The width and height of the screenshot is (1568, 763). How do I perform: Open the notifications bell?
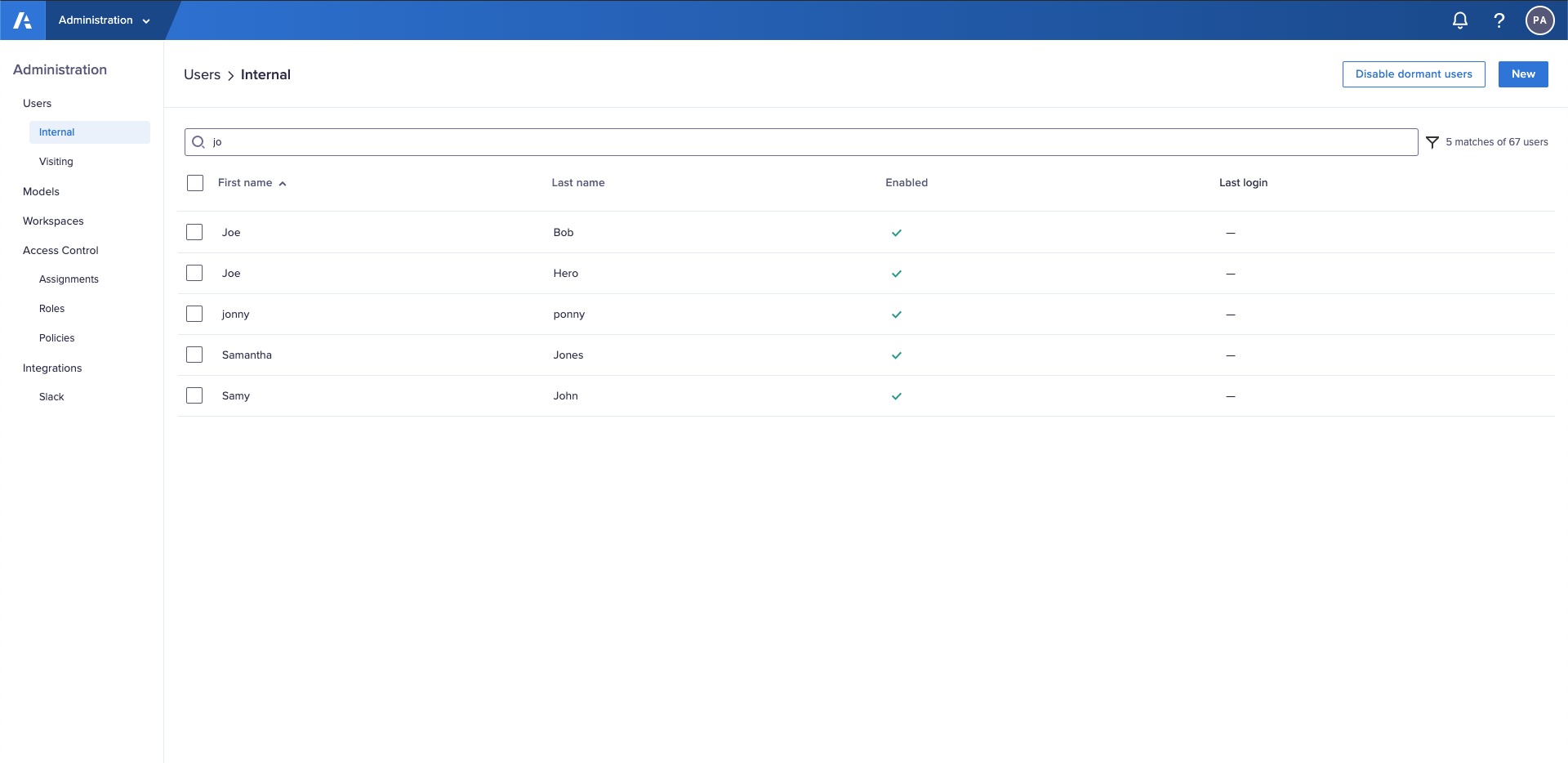1460,20
